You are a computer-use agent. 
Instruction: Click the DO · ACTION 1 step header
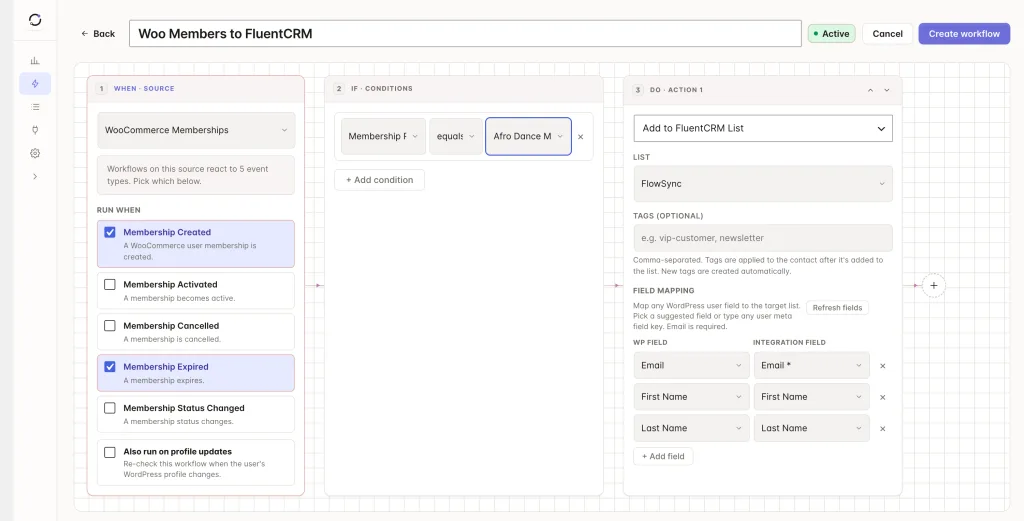click(763, 90)
